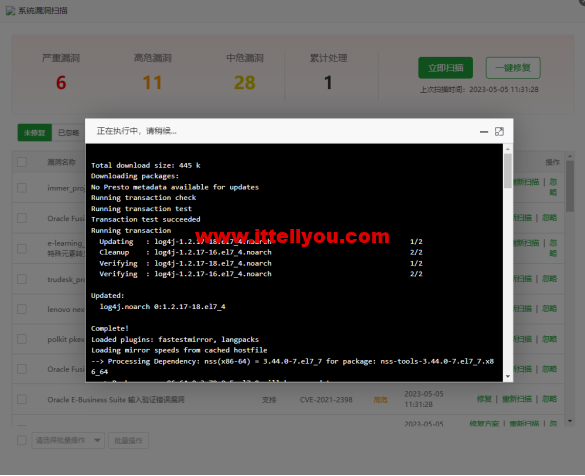Click repair link for Oracle E-Business Suite
Viewport: 585px width, 476px height.
484,399
